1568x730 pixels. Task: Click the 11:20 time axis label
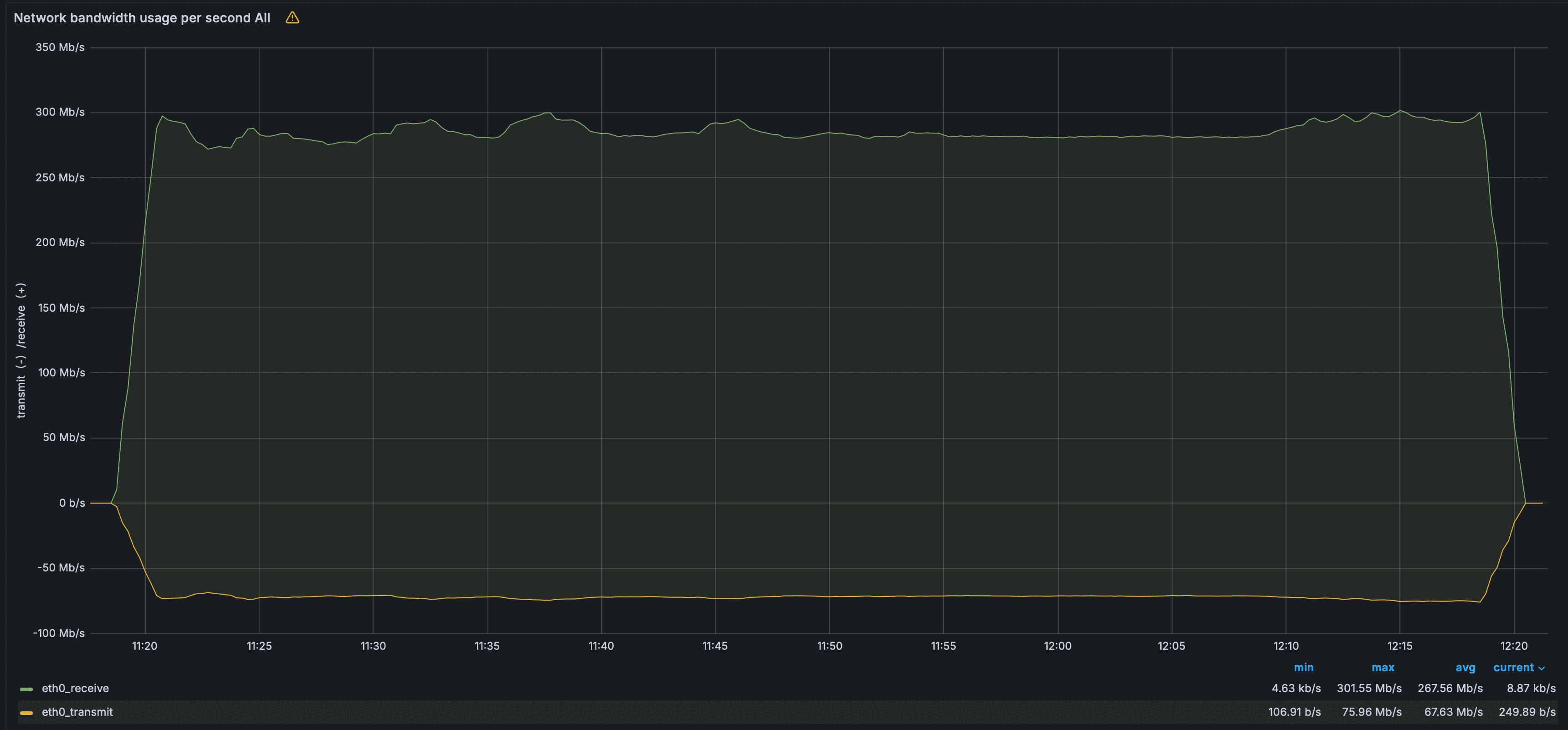(x=144, y=646)
